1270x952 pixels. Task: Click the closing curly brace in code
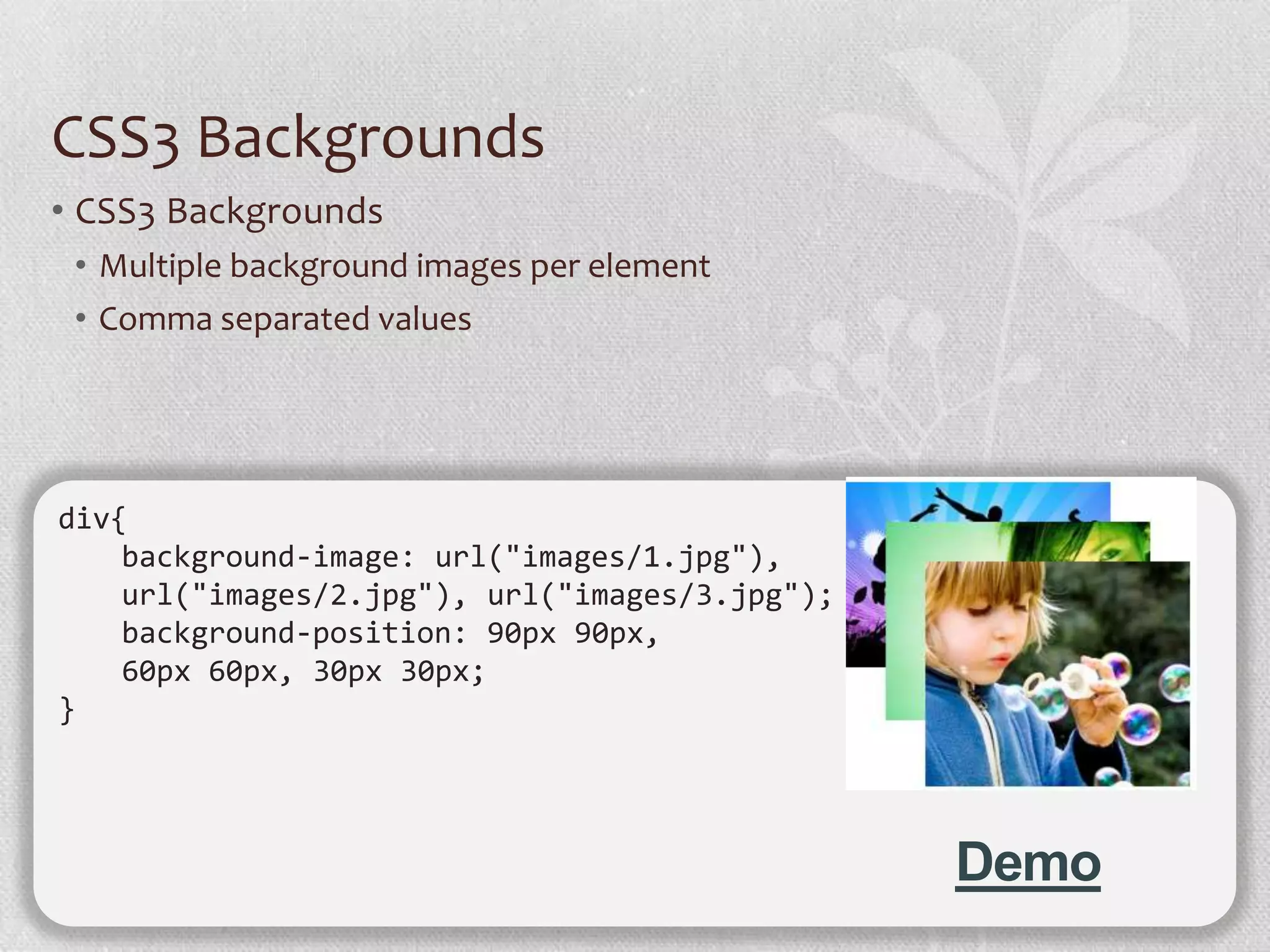(67, 710)
